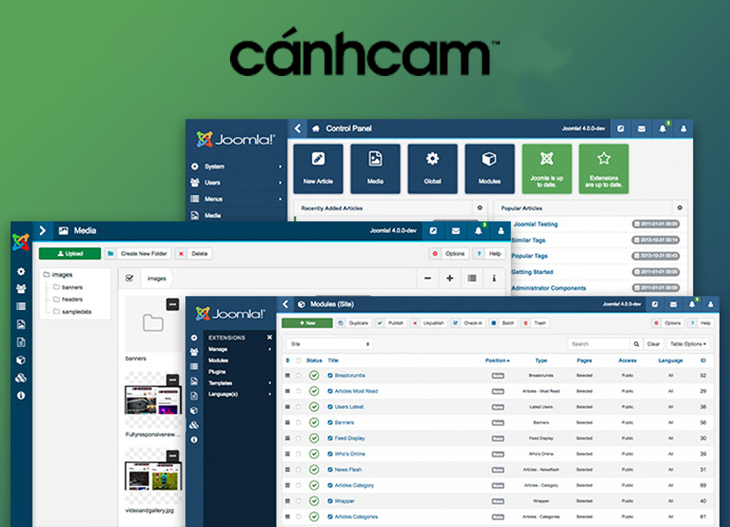Select checkbox for Who's Online row
The image size is (730, 527).
coord(298,454)
